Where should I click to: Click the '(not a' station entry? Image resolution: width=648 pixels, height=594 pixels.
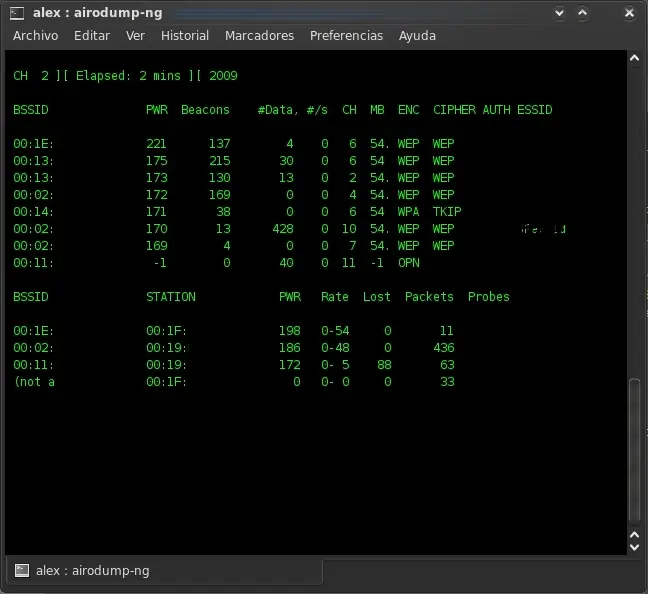(x=34, y=382)
